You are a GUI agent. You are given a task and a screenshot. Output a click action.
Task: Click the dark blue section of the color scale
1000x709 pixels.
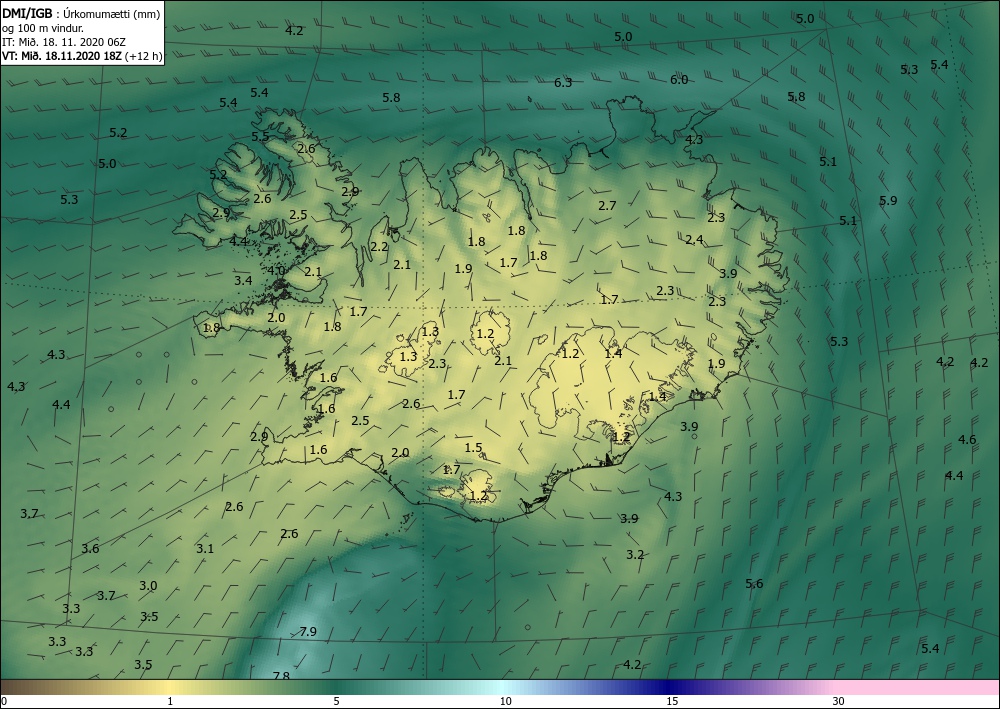[670, 687]
